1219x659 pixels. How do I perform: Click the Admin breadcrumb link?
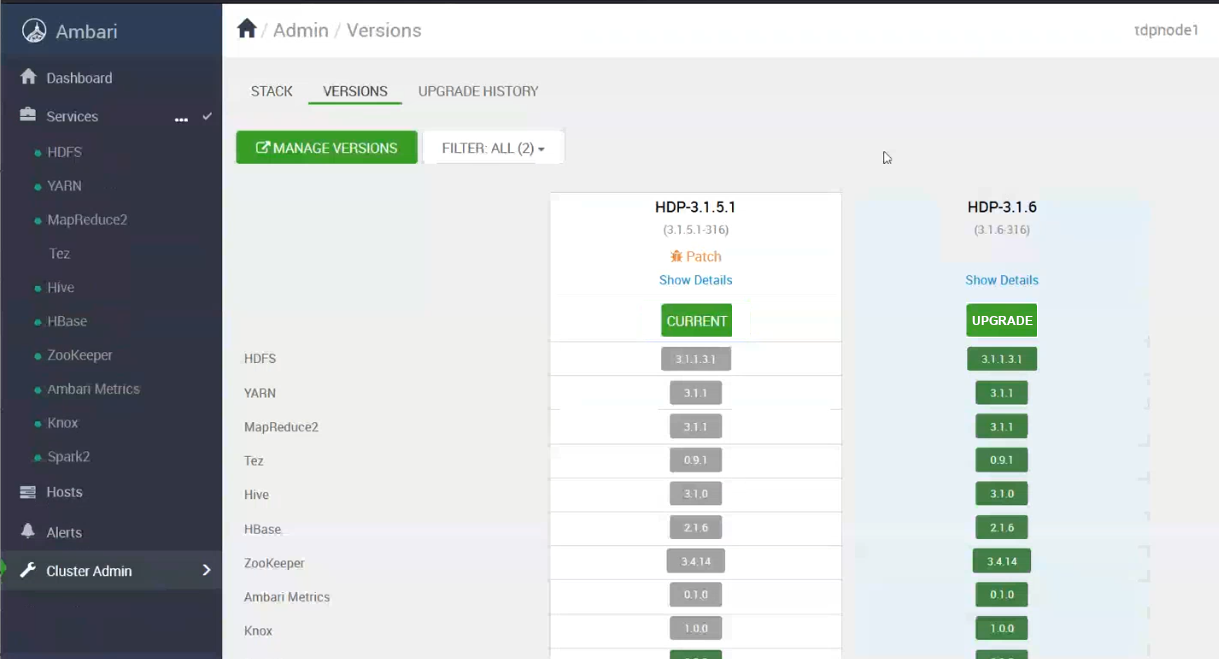click(x=301, y=30)
